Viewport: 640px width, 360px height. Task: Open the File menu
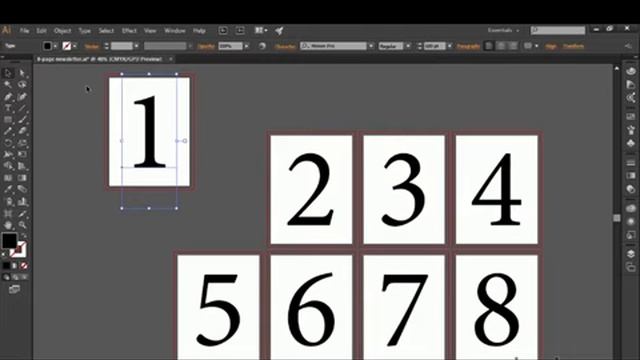pyautogui.click(x=24, y=31)
